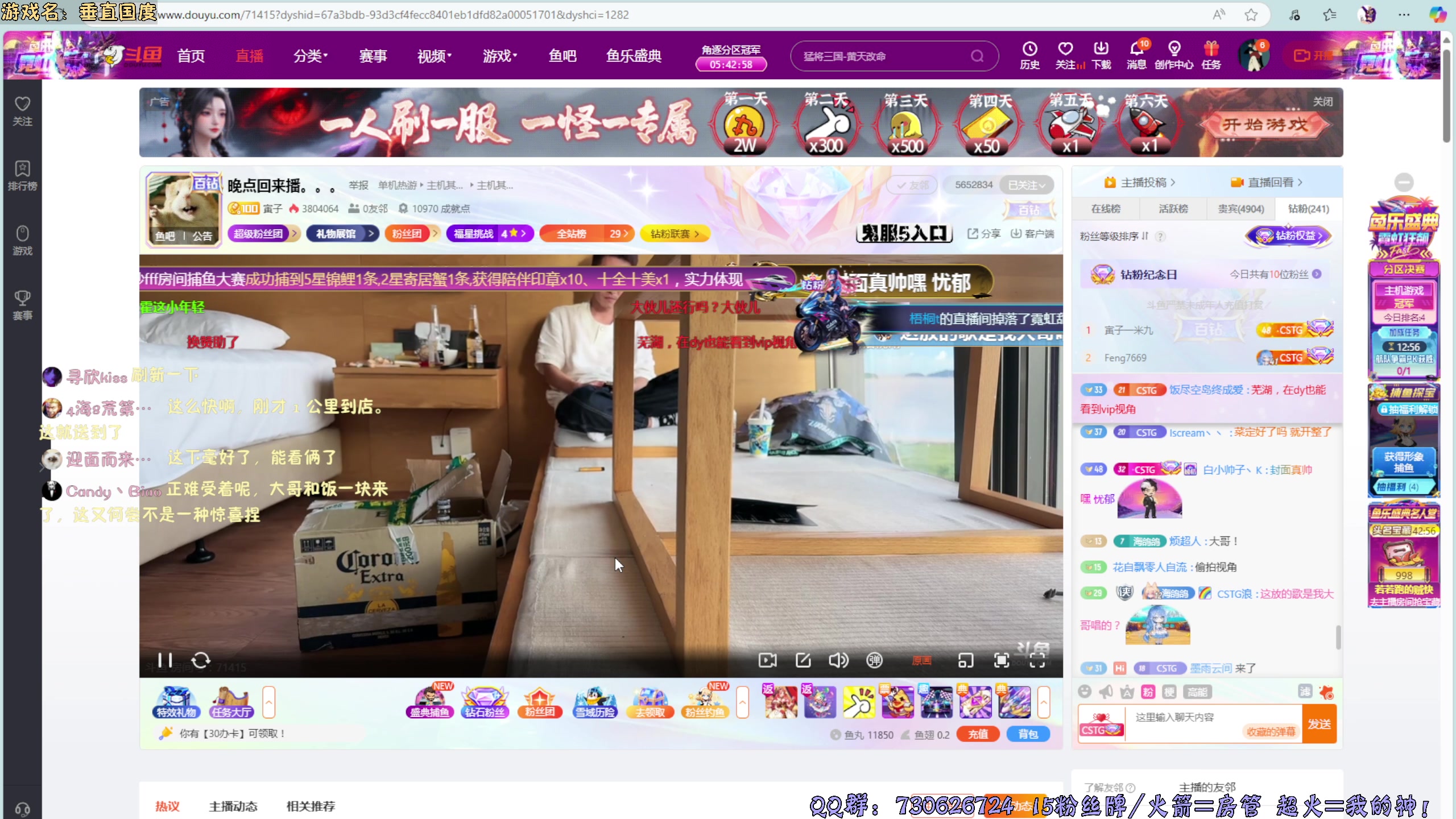Open 鱼乐盛典 nav item
The width and height of the screenshot is (1456, 819).
[x=634, y=56]
